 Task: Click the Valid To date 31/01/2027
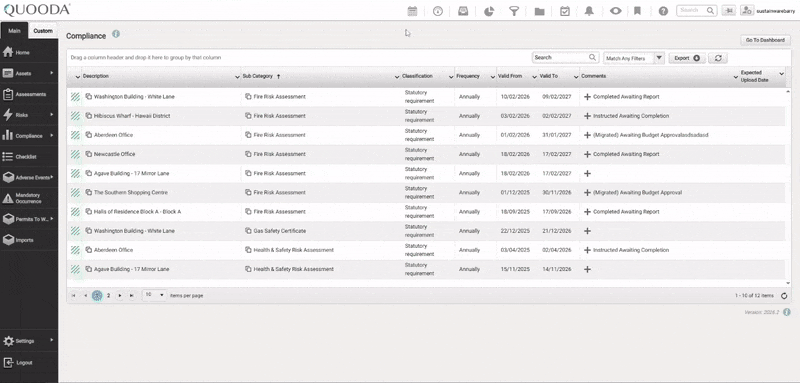557,135
